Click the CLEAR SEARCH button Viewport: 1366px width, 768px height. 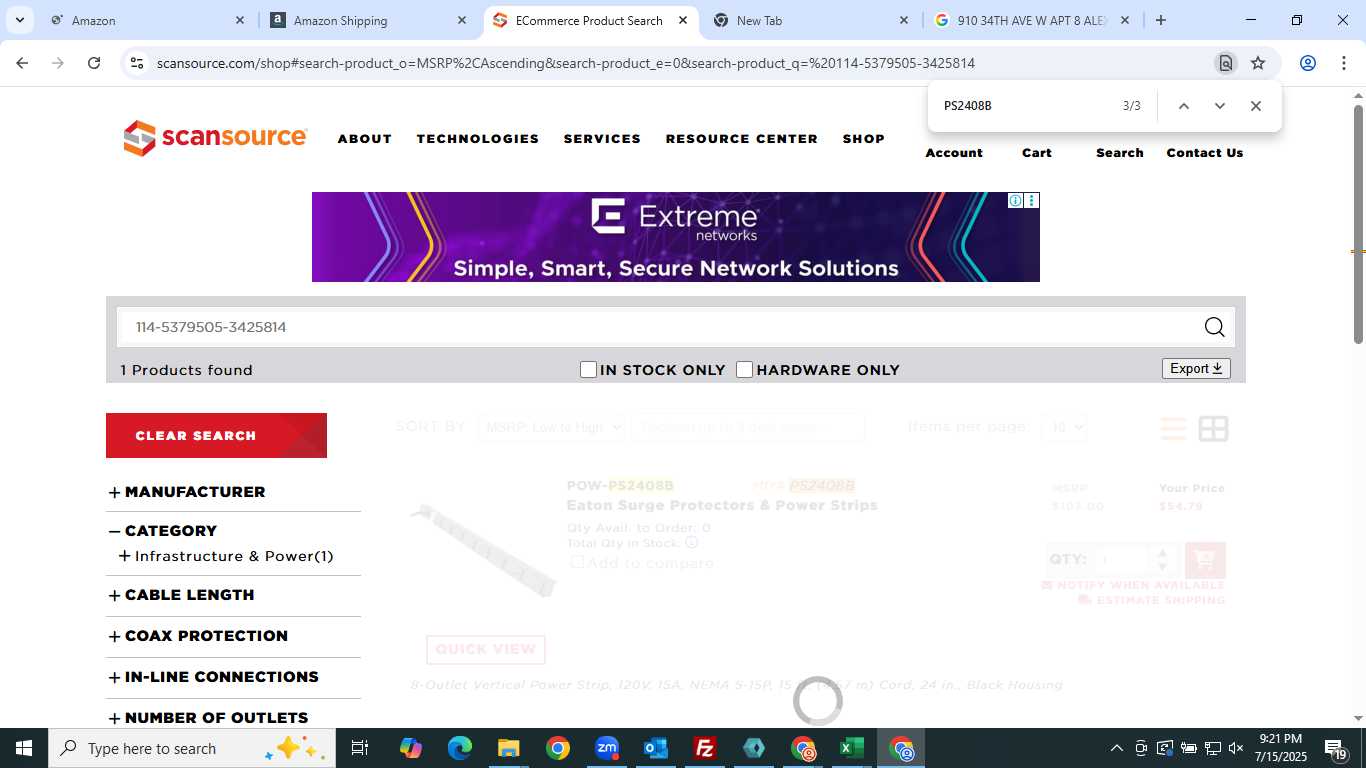[x=216, y=435]
